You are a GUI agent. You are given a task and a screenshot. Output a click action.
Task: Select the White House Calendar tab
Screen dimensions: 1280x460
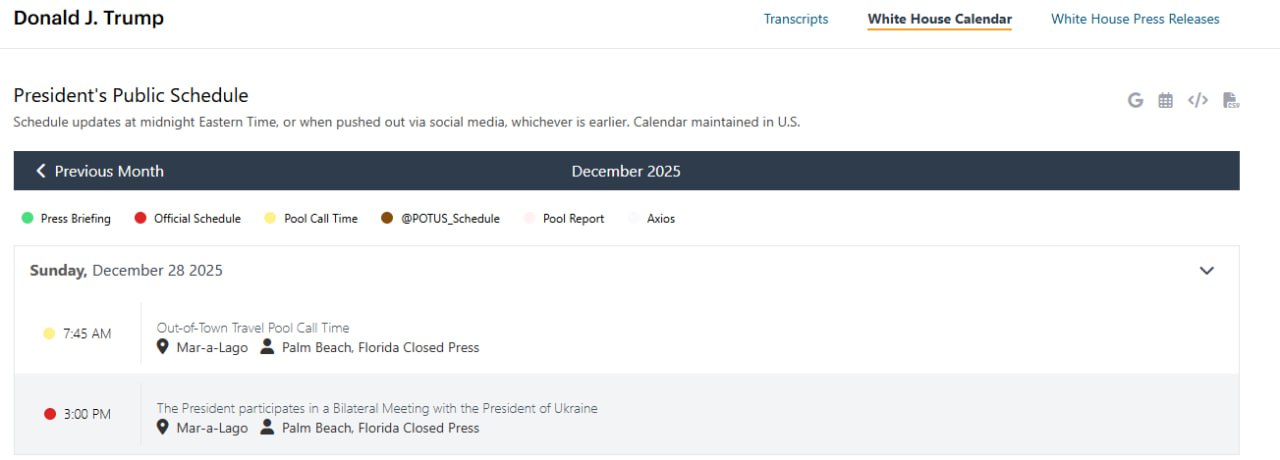click(939, 19)
